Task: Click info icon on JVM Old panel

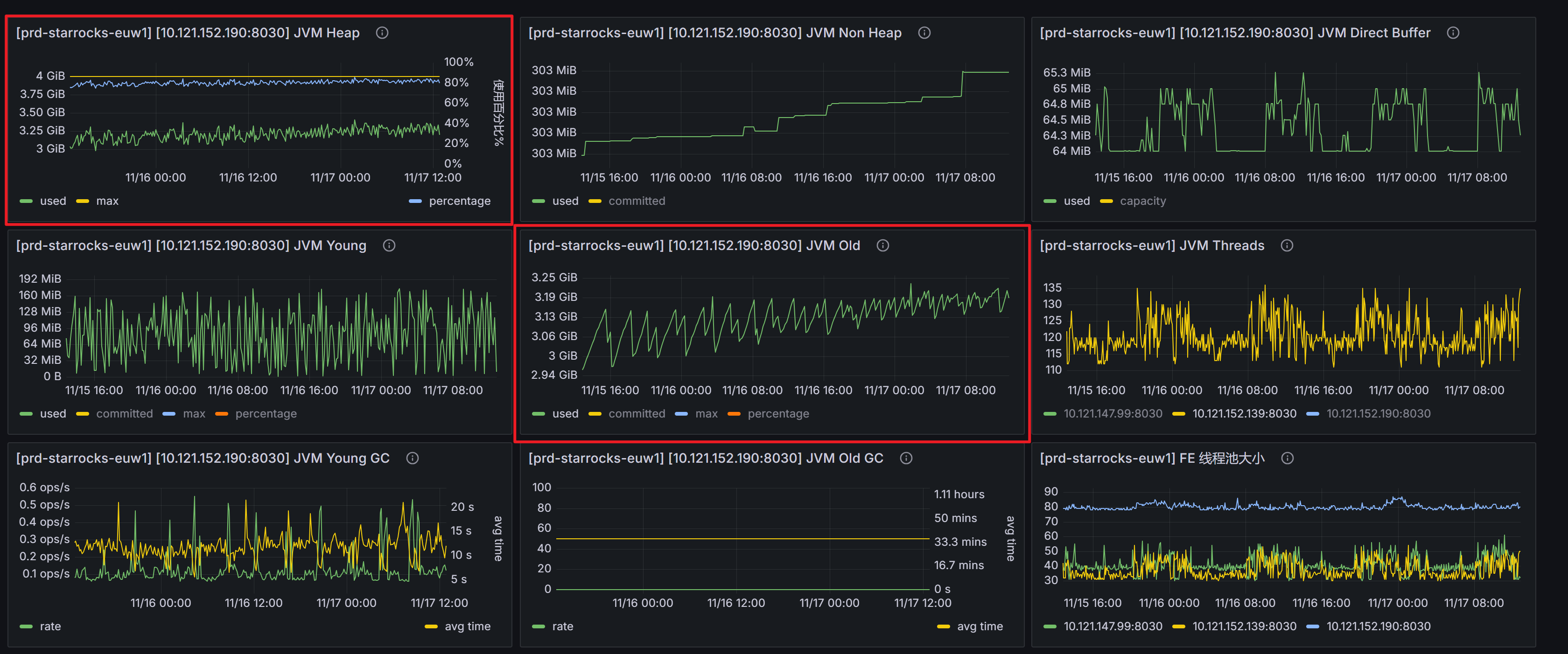Action: click(x=882, y=245)
